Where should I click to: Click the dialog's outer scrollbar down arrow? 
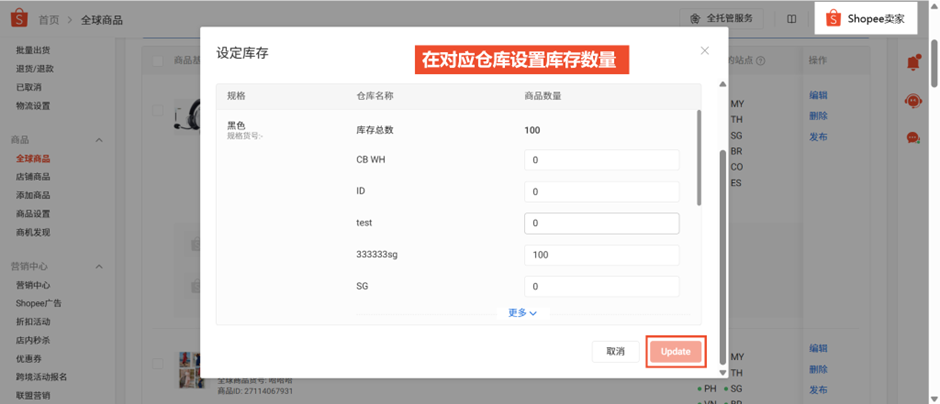point(722,372)
